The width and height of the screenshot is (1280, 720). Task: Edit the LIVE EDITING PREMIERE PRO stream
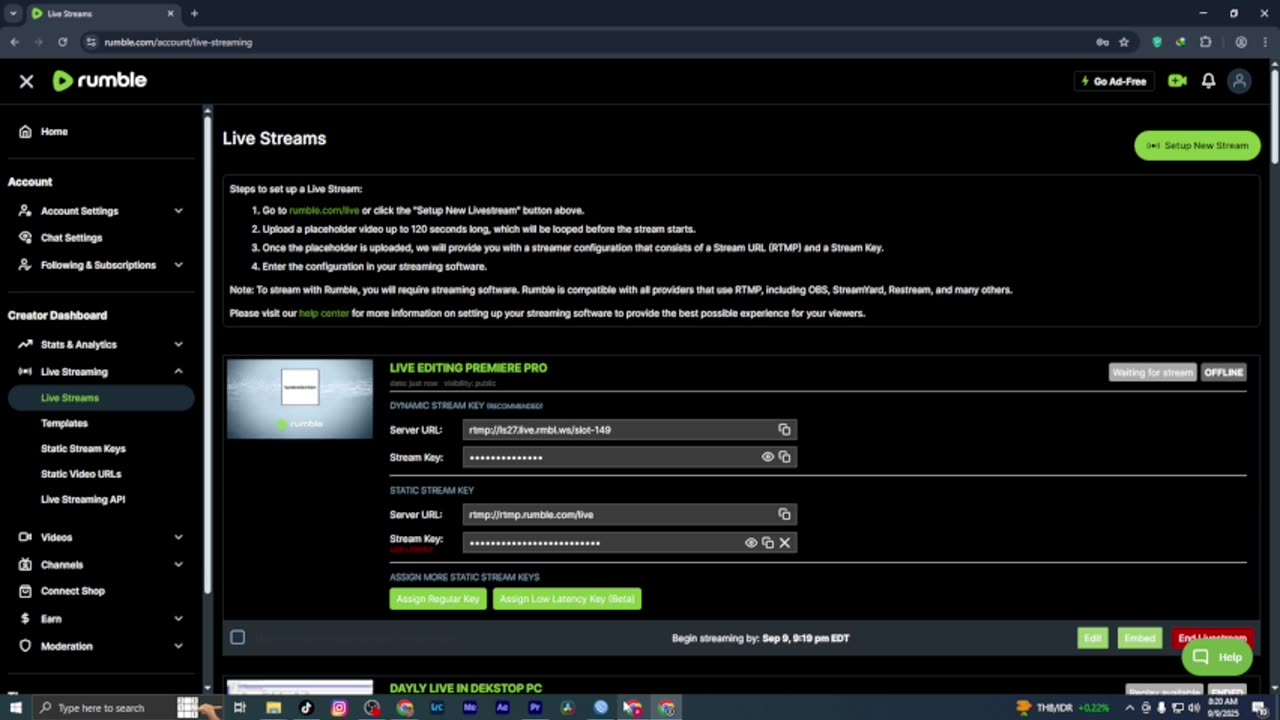[x=1092, y=638]
